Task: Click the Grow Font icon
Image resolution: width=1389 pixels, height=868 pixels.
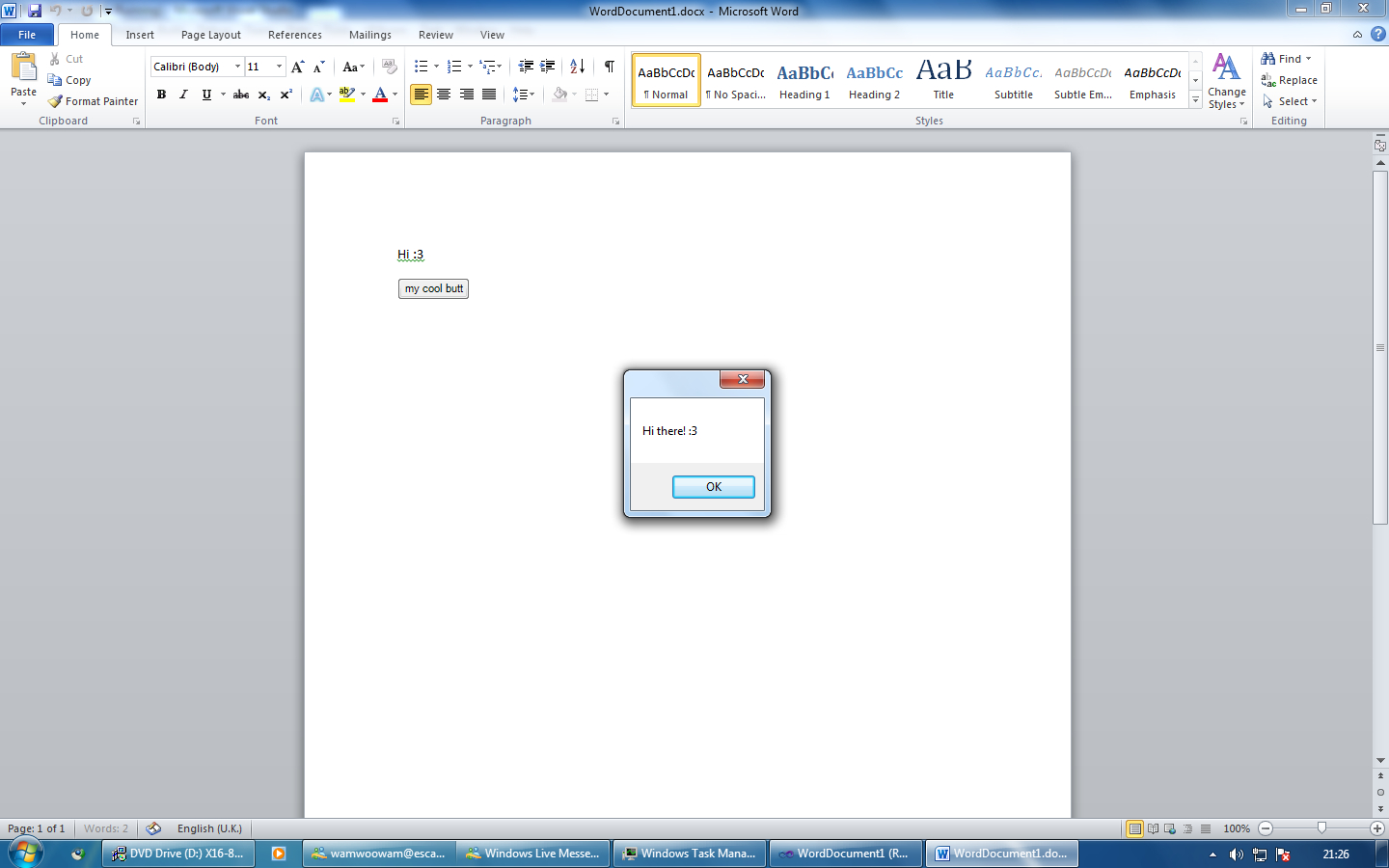Action: [298, 67]
